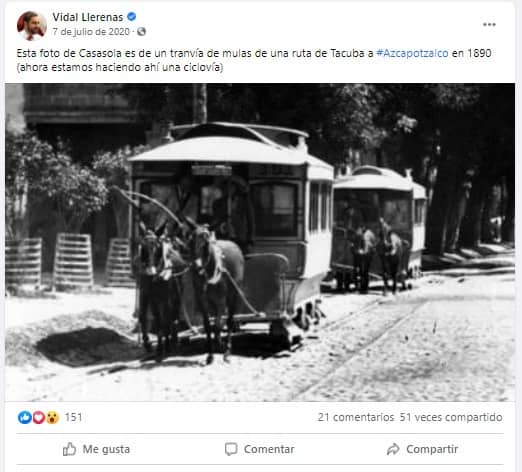Image resolution: width=522 pixels, height=472 pixels.
Task: Click the thumbs-up icon beside Me gusta
Action: tap(69, 449)
